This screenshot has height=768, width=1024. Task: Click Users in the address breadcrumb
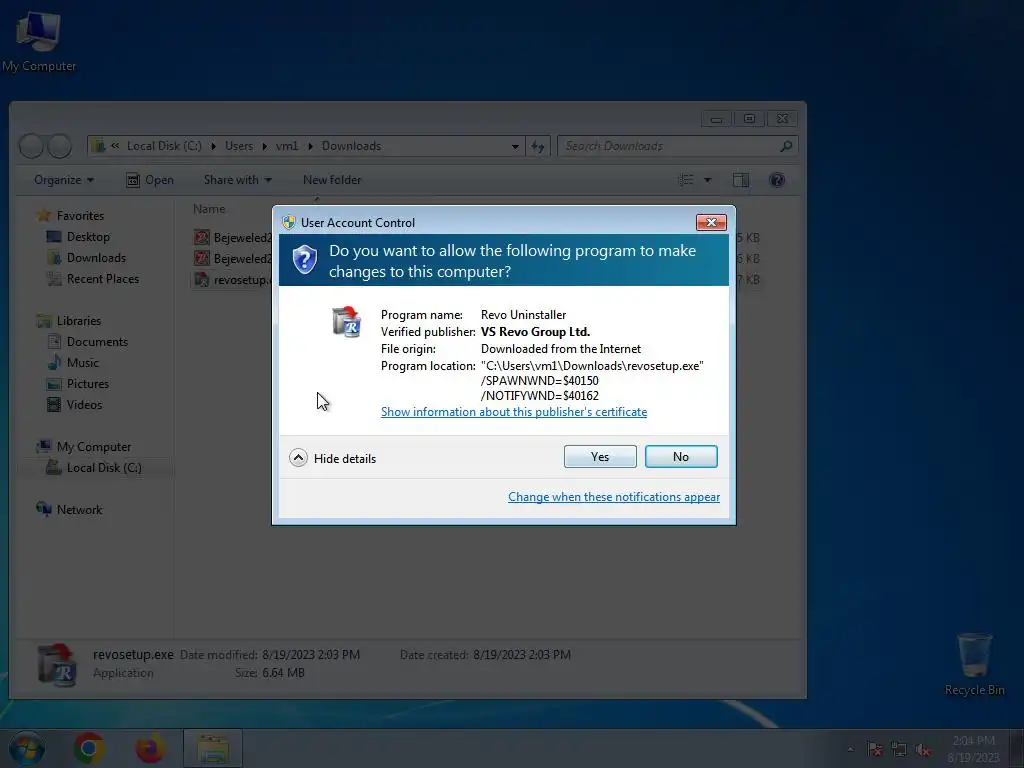239,146
